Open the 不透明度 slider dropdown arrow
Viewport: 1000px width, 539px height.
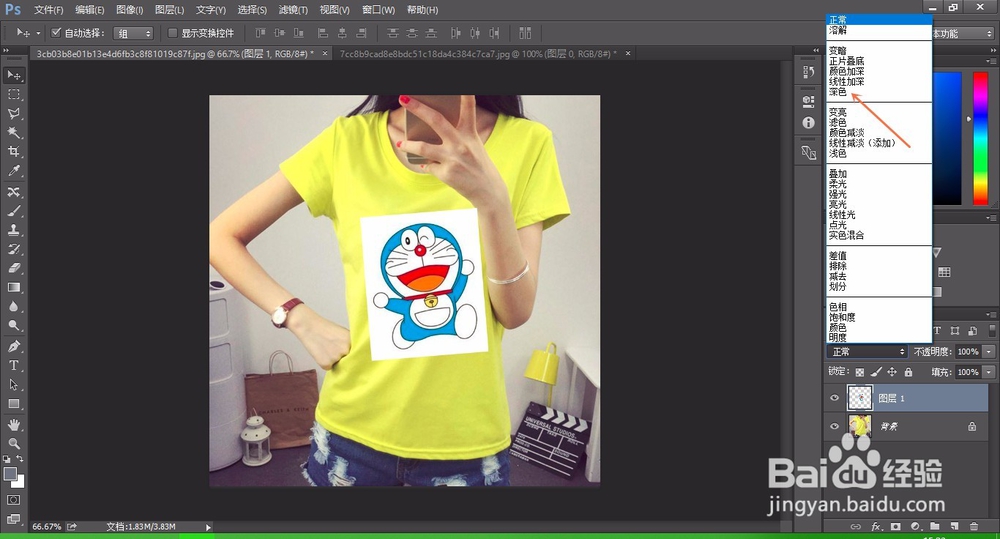(989, 351)
